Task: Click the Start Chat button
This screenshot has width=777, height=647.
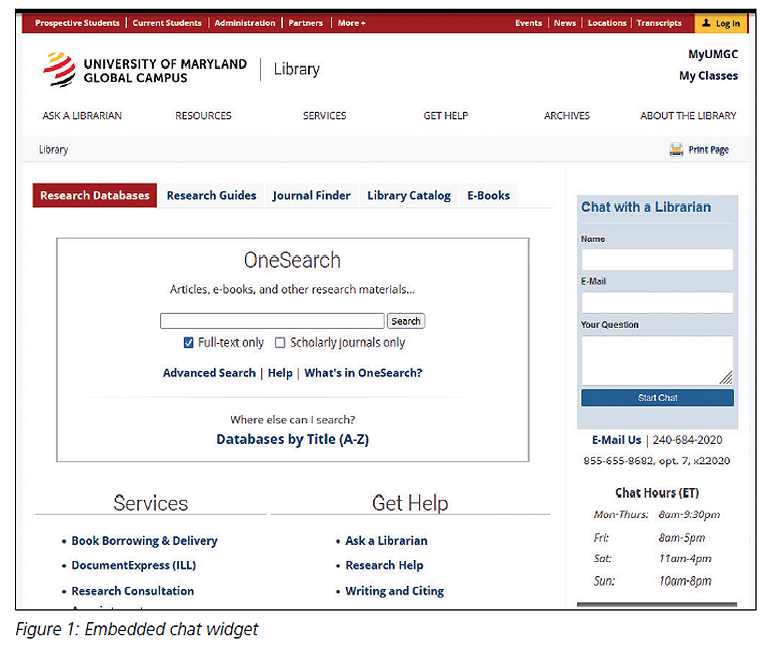Action: click(x=657, y=397)
